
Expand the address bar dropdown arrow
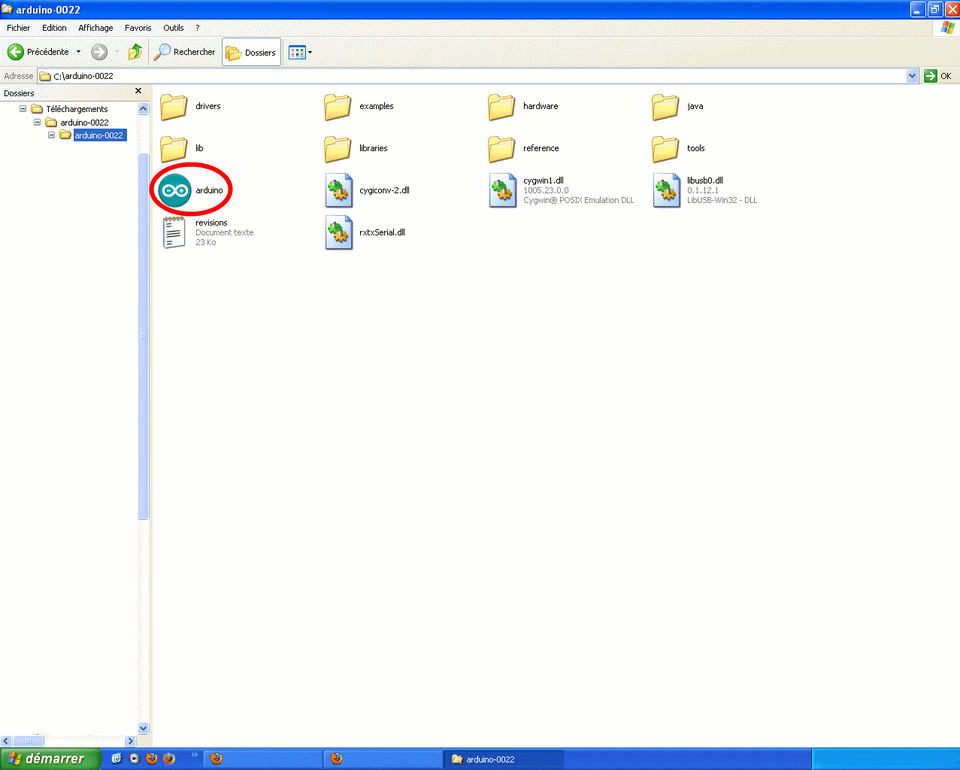click(x=912, y=76)
